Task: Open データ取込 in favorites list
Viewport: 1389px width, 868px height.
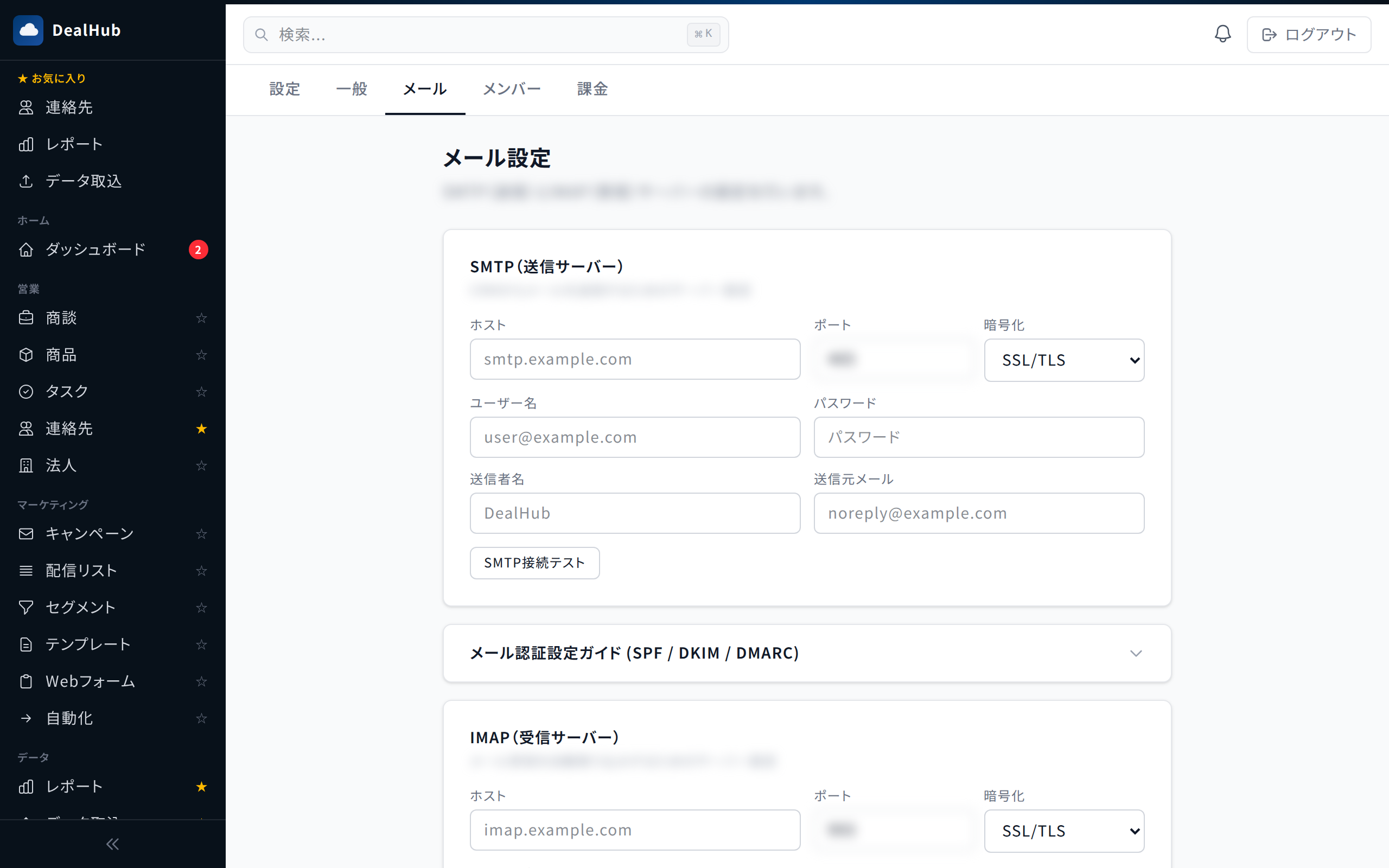Action: 83,181
